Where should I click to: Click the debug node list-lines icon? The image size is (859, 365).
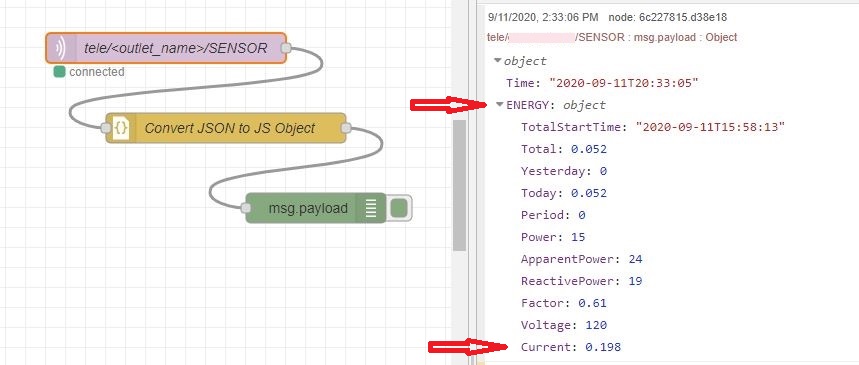point(371,208)
